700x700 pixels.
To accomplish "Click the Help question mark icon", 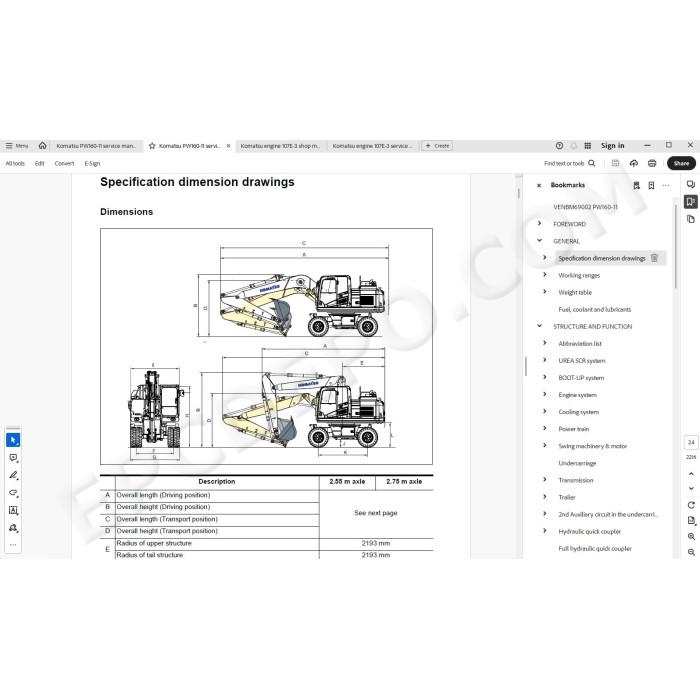I will 559,146.
